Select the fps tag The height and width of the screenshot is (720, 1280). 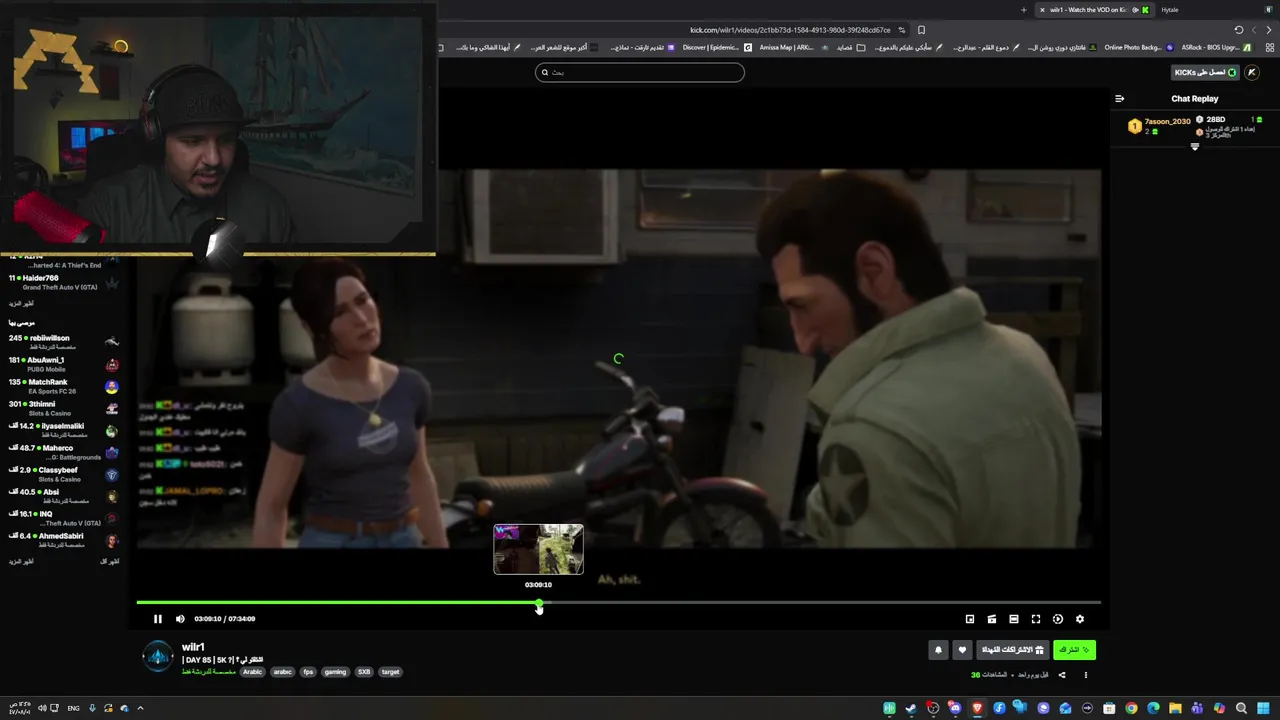pyautogui.click(x=308, y=672)
